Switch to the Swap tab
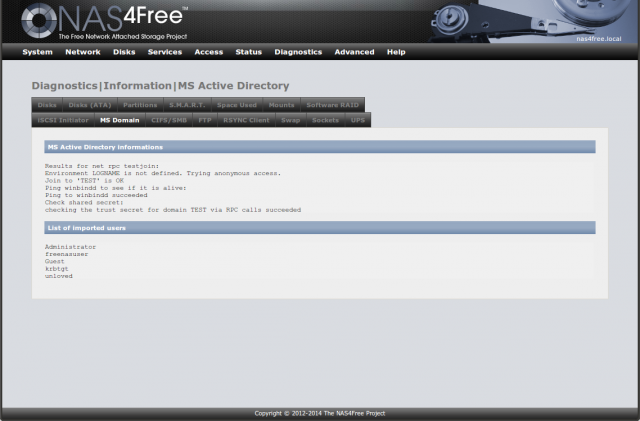 [291, 120]
